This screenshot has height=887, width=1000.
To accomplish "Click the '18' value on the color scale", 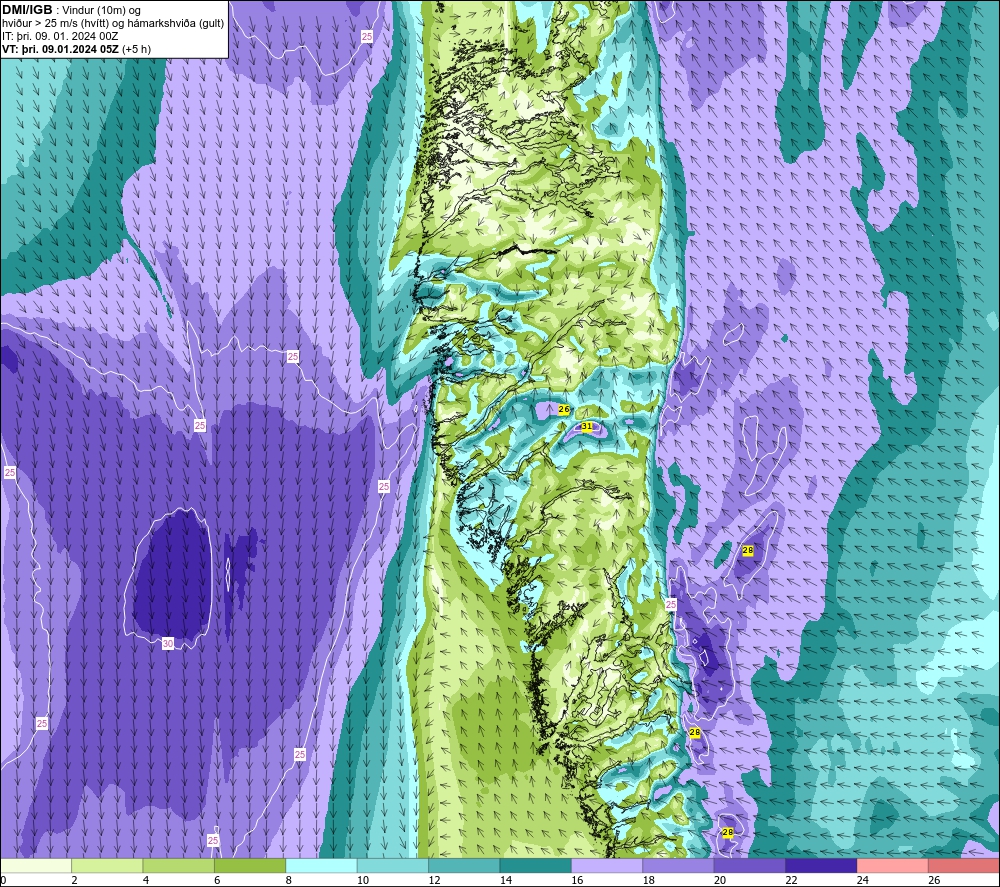I will point(649,880).
